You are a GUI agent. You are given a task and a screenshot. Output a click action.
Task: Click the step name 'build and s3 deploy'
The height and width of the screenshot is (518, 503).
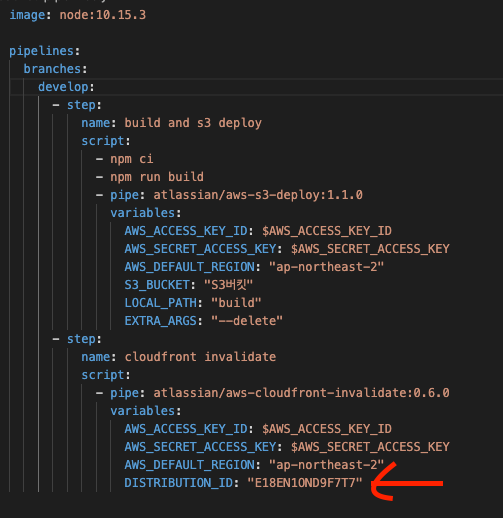193,123
